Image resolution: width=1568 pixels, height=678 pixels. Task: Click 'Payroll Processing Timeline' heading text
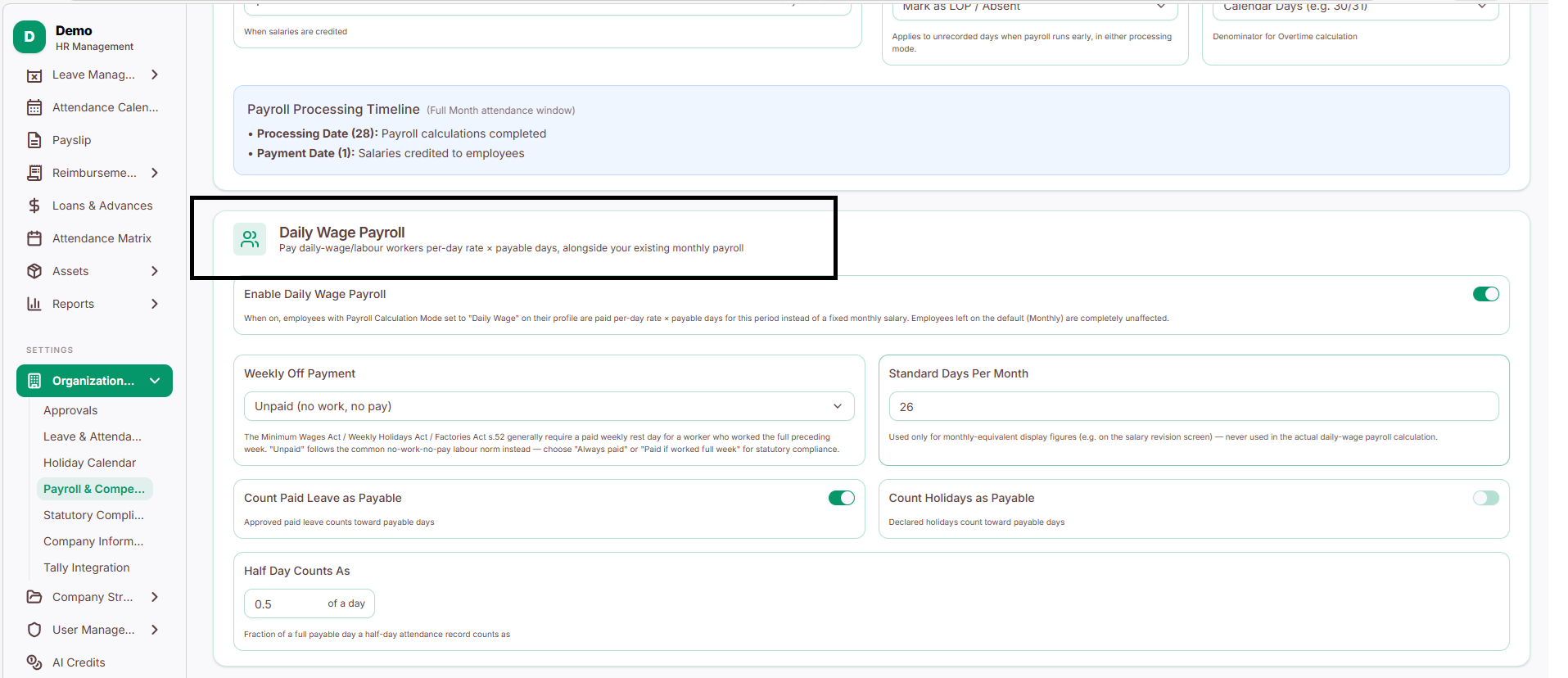point(333,109)
